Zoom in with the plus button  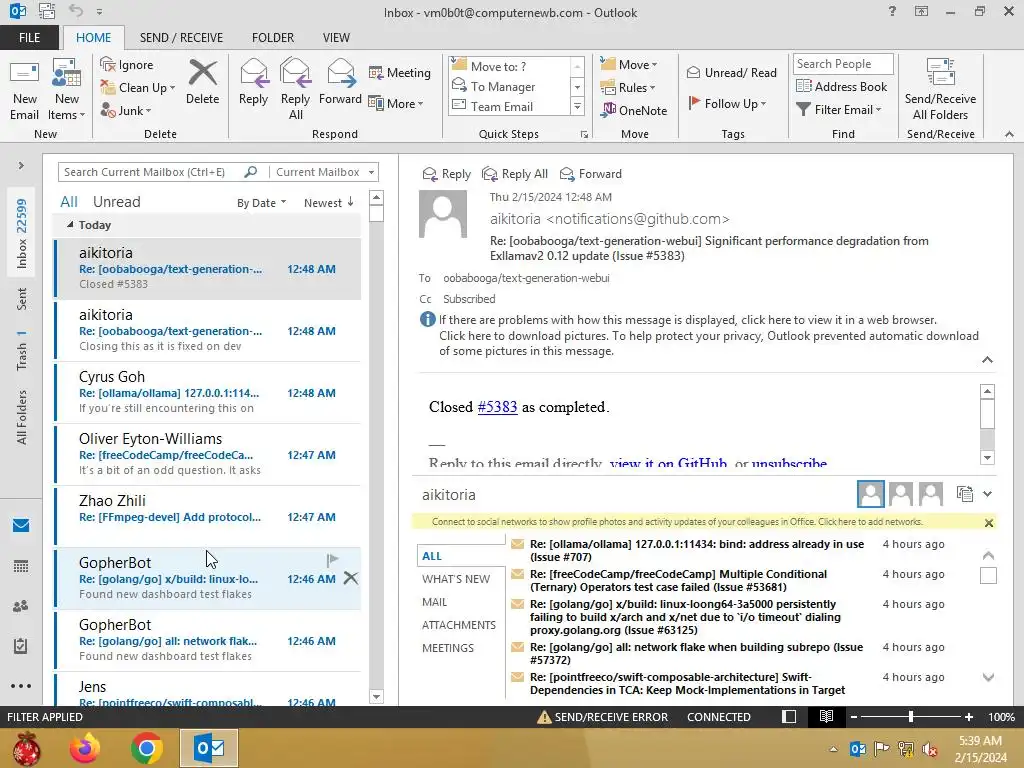pos(969,717)
